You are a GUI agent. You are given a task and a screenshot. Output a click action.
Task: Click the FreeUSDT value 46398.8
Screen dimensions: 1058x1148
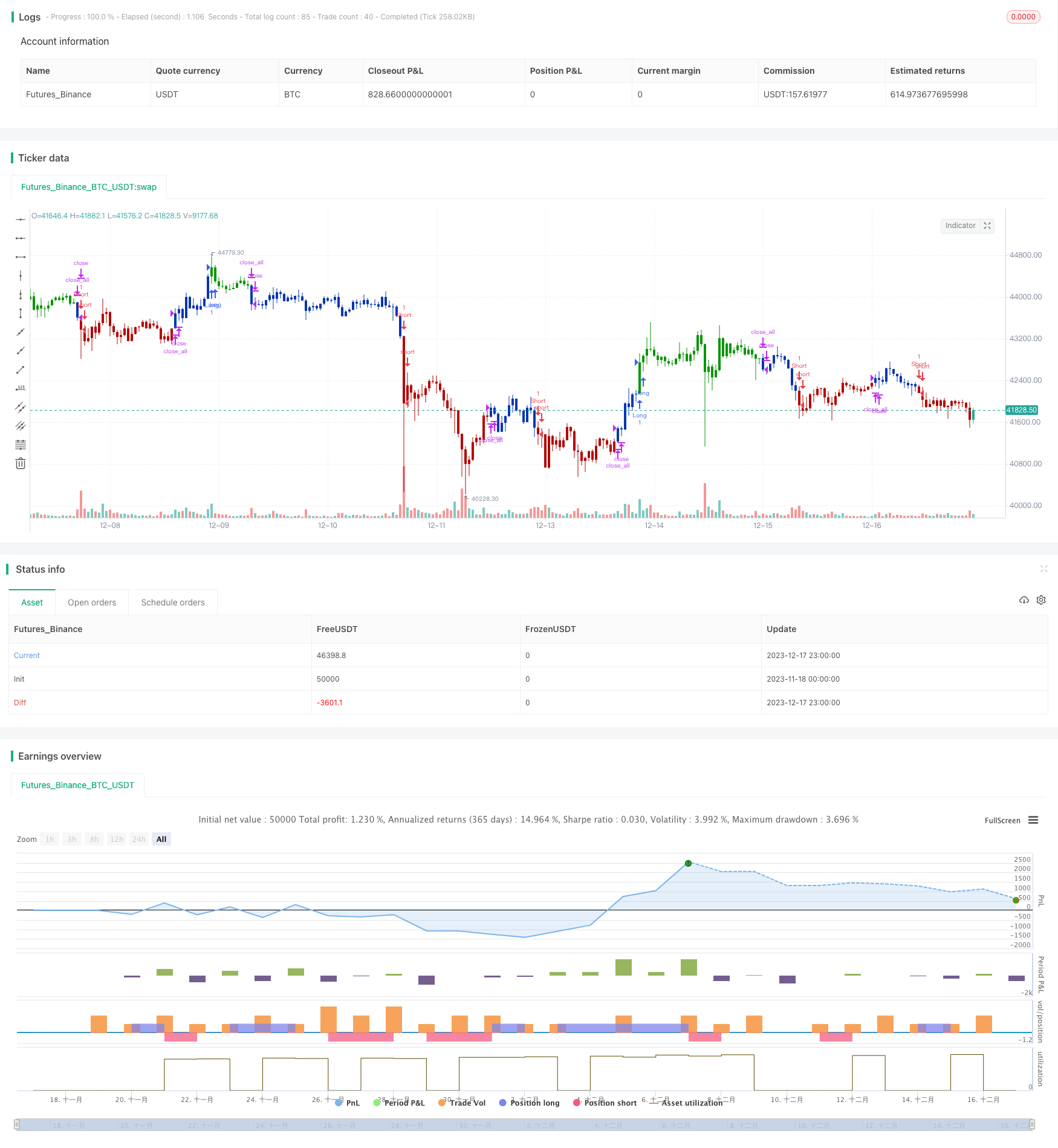point(331,656)
